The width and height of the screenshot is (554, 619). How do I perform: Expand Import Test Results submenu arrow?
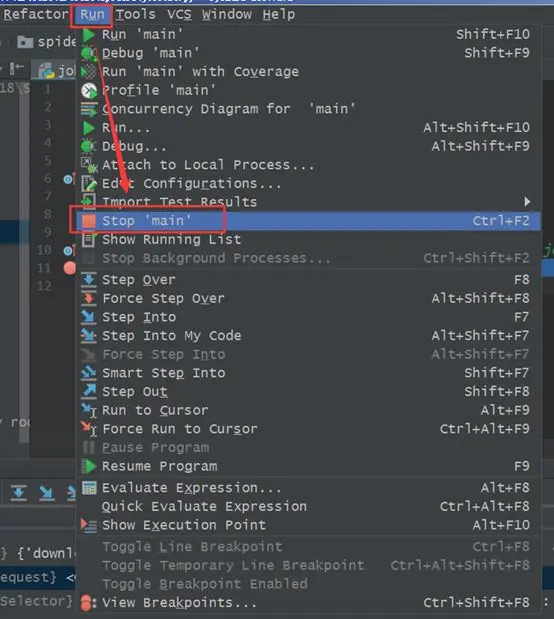click(527, 202)
